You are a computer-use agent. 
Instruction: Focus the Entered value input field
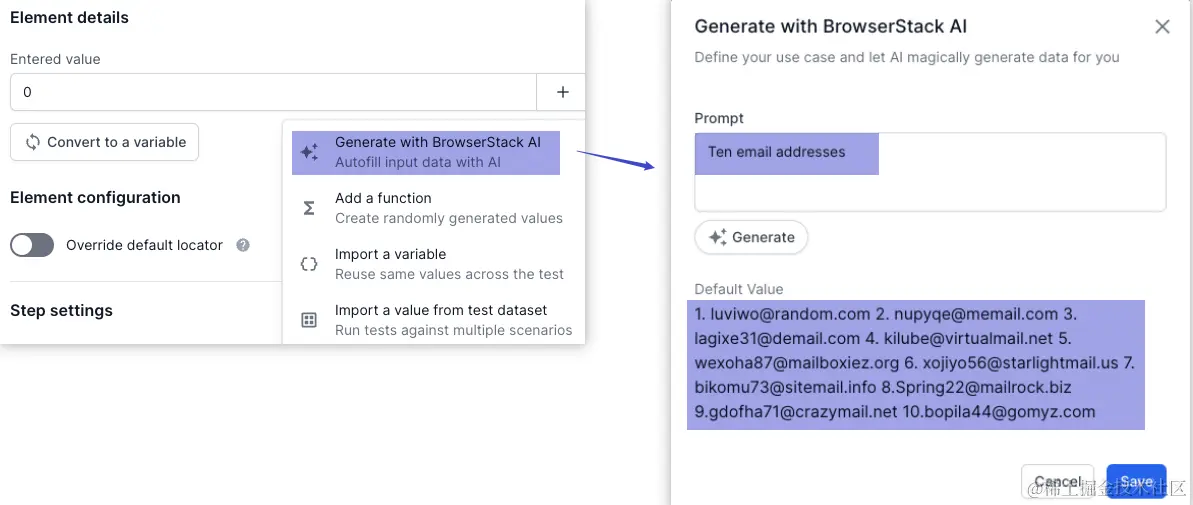273,92
